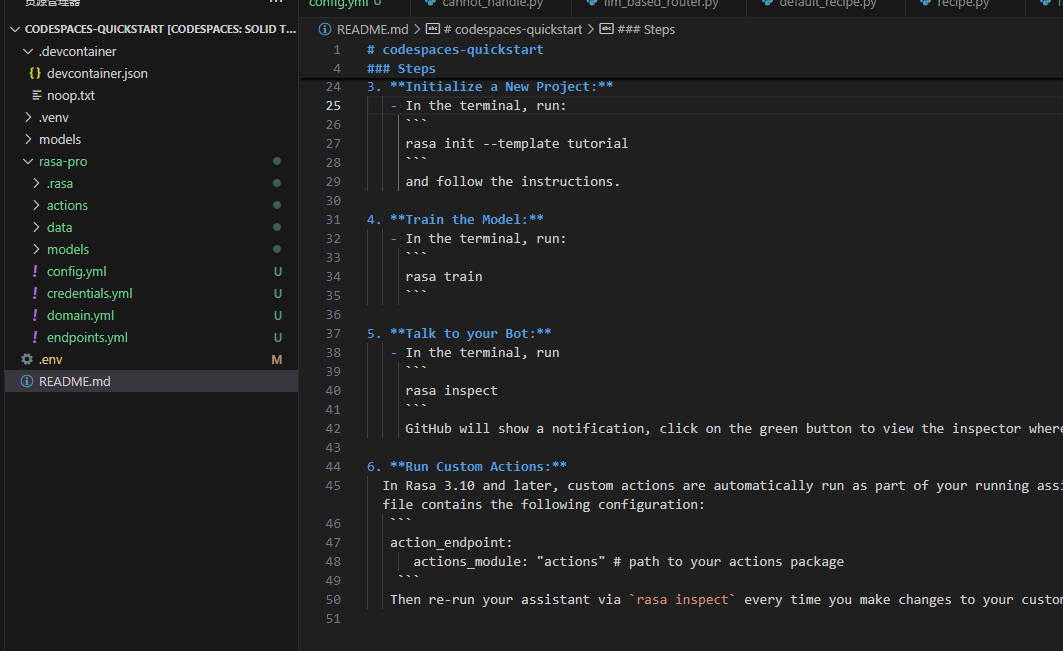Click the 'rasa init --template tutorial' line
The width and height of the screenshot is (1063, 651).
click(517, 144)
